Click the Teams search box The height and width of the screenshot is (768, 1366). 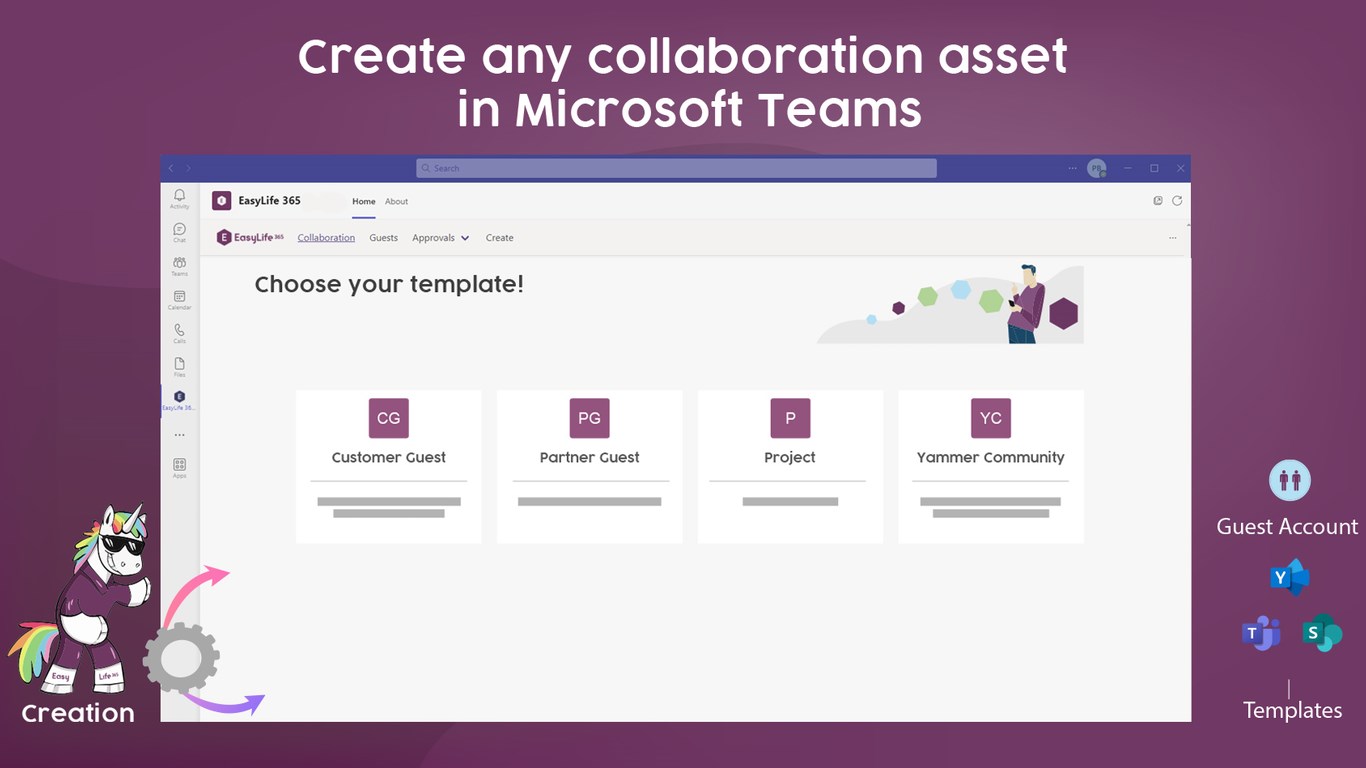(x=676, y=168)
